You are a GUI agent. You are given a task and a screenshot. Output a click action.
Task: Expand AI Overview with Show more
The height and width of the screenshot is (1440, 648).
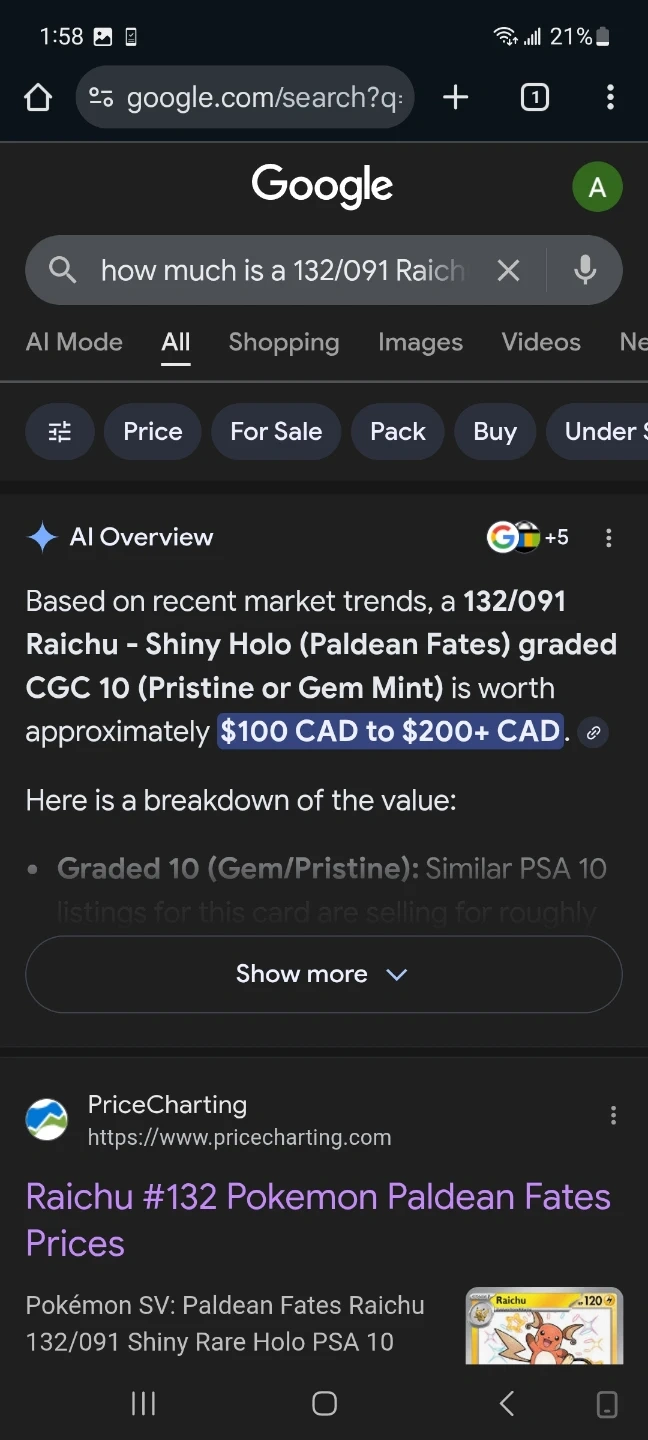(x=323, y=974)
